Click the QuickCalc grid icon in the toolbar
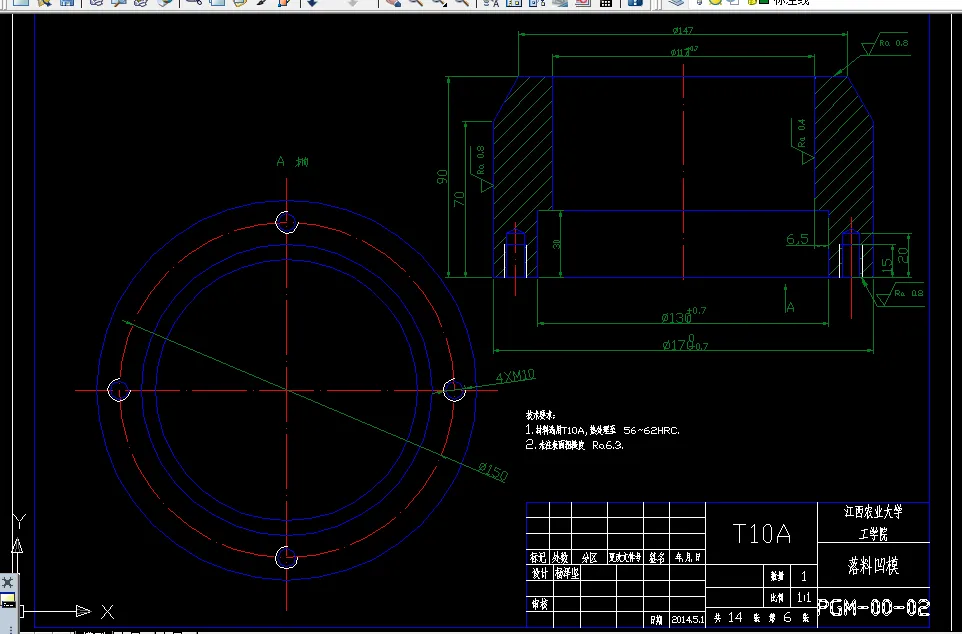962x634 pixels. pos(606,2)
